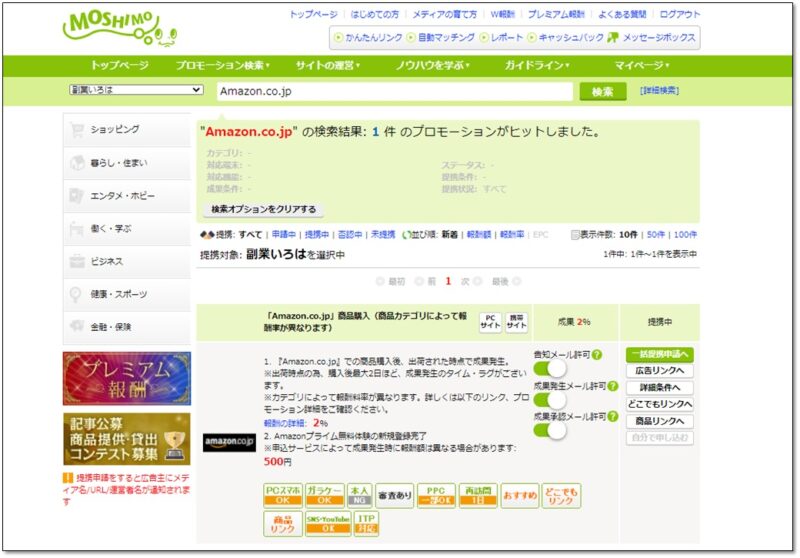Click the PCサイト badge
This screenshot has height=558, width=800.
(490, 322)
